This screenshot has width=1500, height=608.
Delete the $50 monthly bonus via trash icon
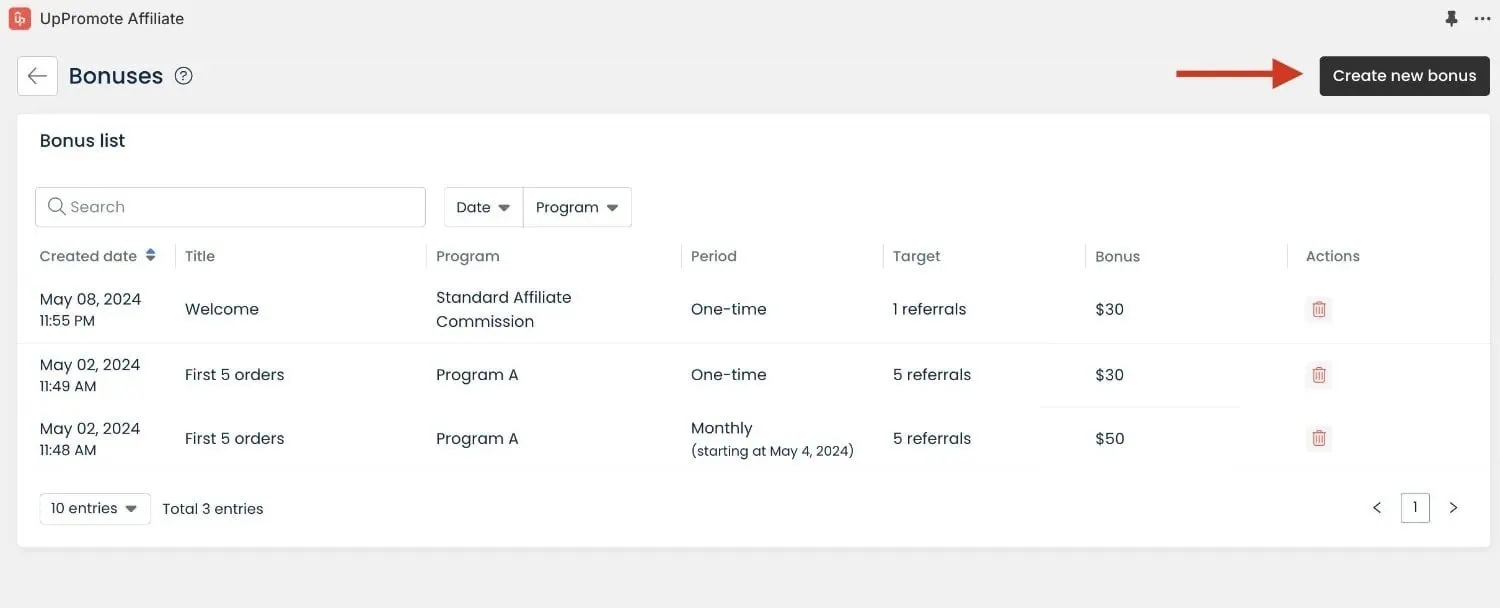pos(1319,438)
